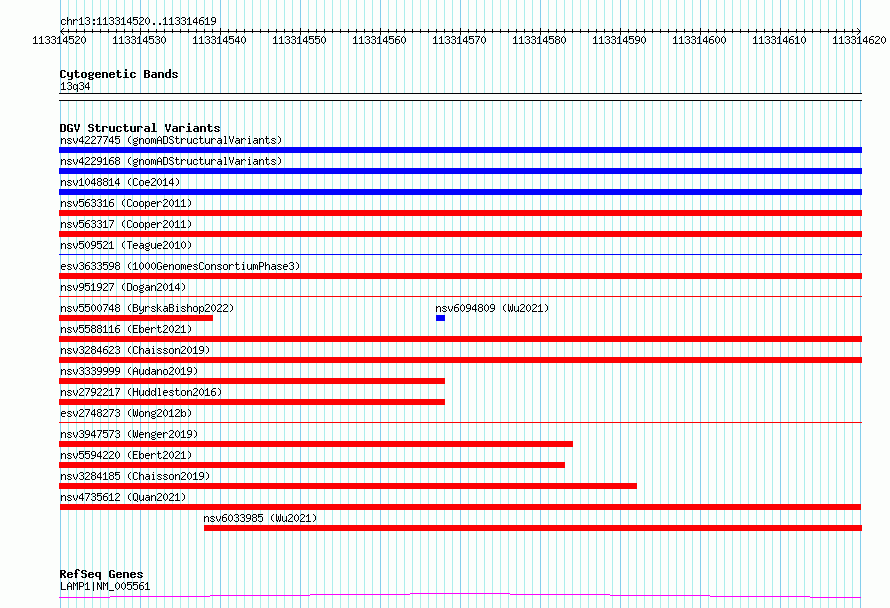The image size is (890, 608).
Task: Click the 13q34 cytogenetic band label
Action: click(75, 86)
